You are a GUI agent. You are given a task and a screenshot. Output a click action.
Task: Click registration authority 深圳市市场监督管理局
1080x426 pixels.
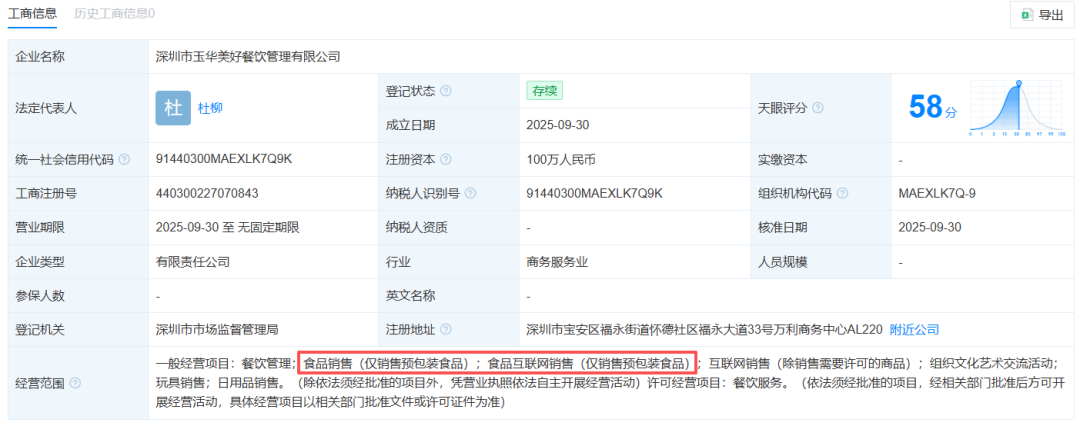(217, 329)
